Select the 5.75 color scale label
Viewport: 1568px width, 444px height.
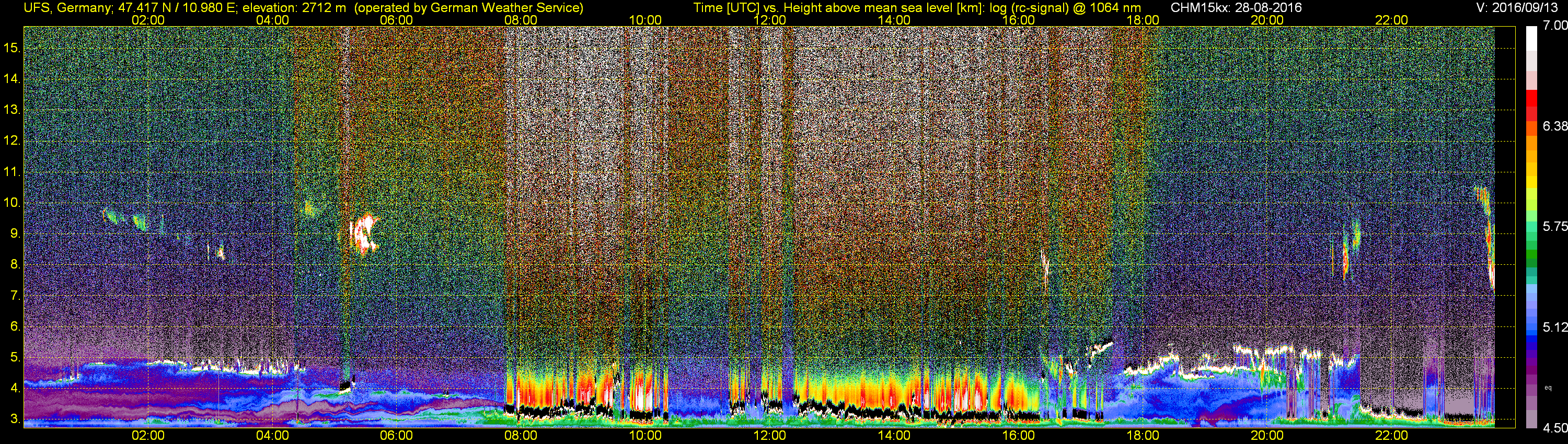1554,226
